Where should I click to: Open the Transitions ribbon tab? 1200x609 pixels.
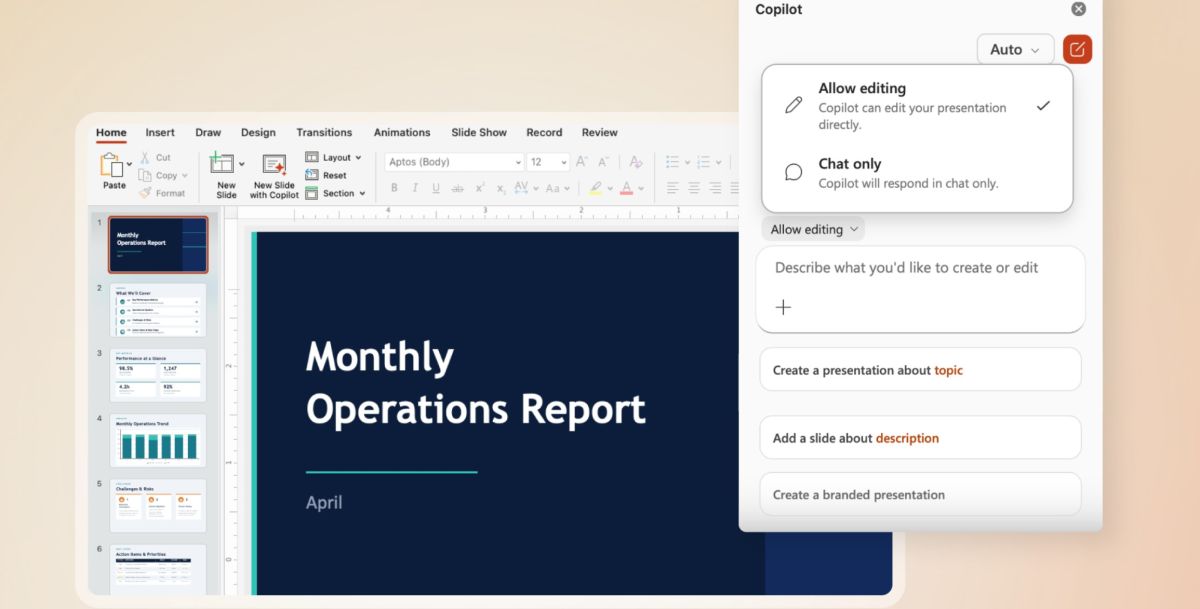click(x=324, y=132)
